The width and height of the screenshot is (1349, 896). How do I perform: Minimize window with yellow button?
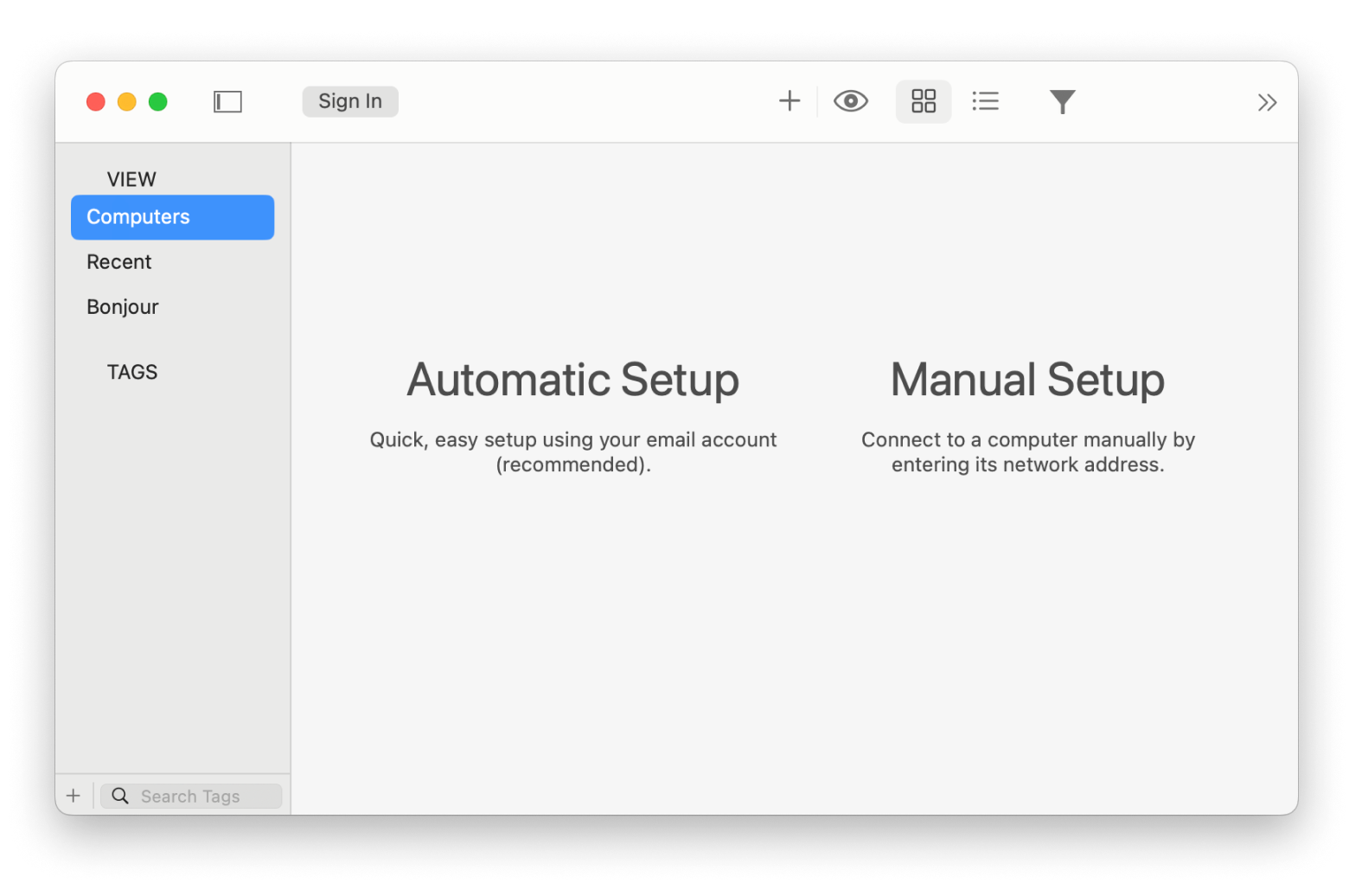[x=127, y=102]
